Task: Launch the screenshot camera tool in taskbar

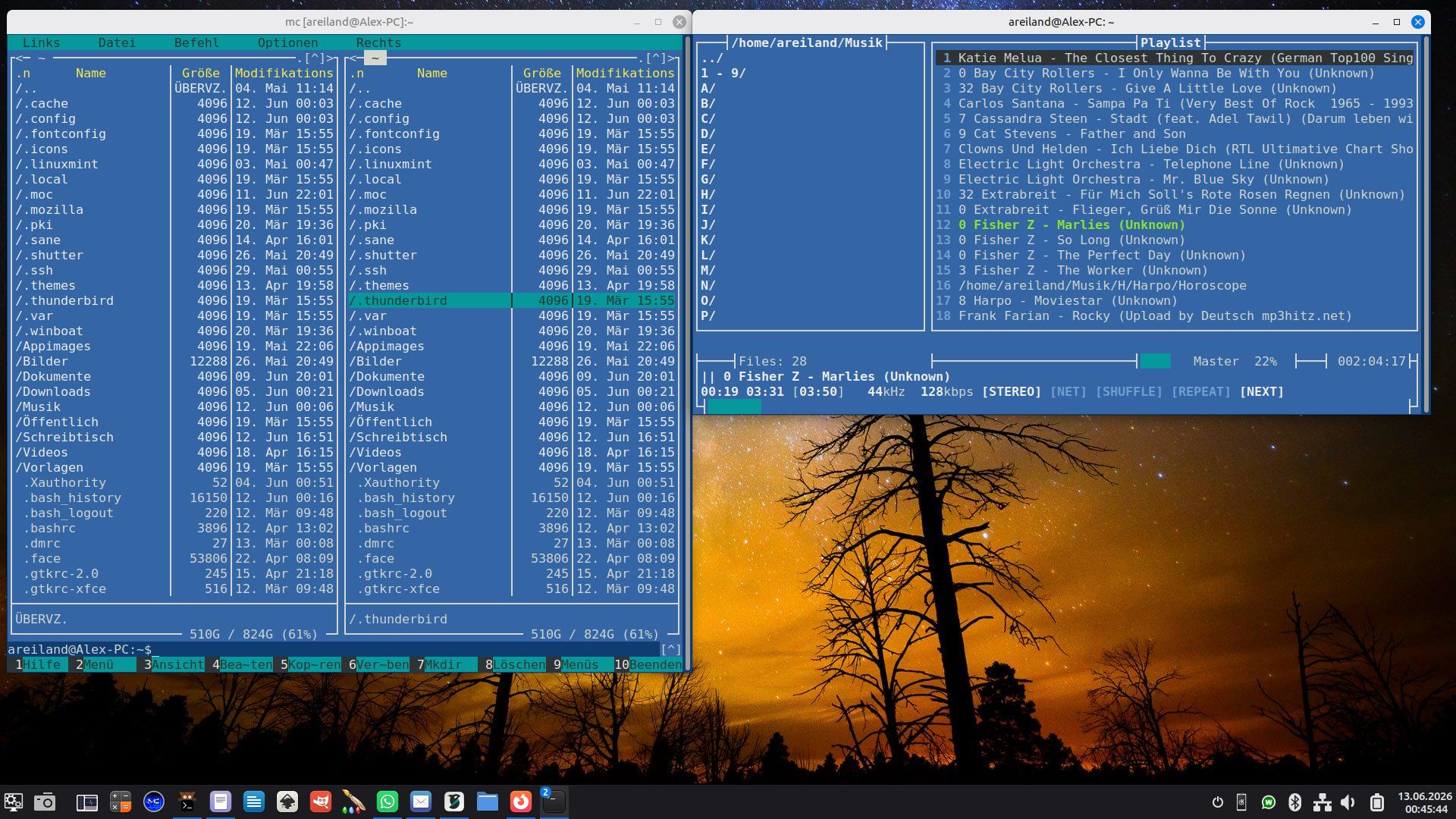Action: [45, 802]
